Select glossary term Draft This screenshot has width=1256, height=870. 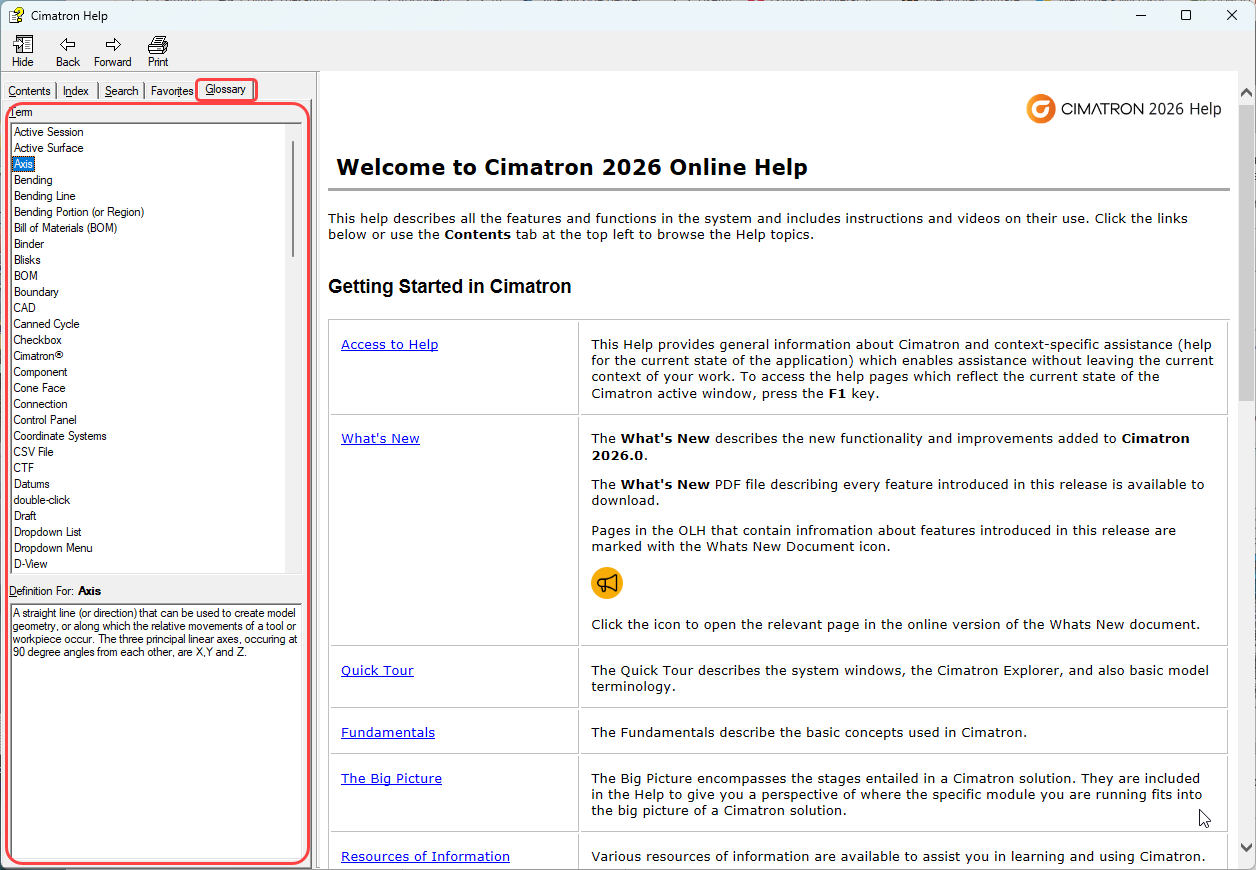coord(25,516)
